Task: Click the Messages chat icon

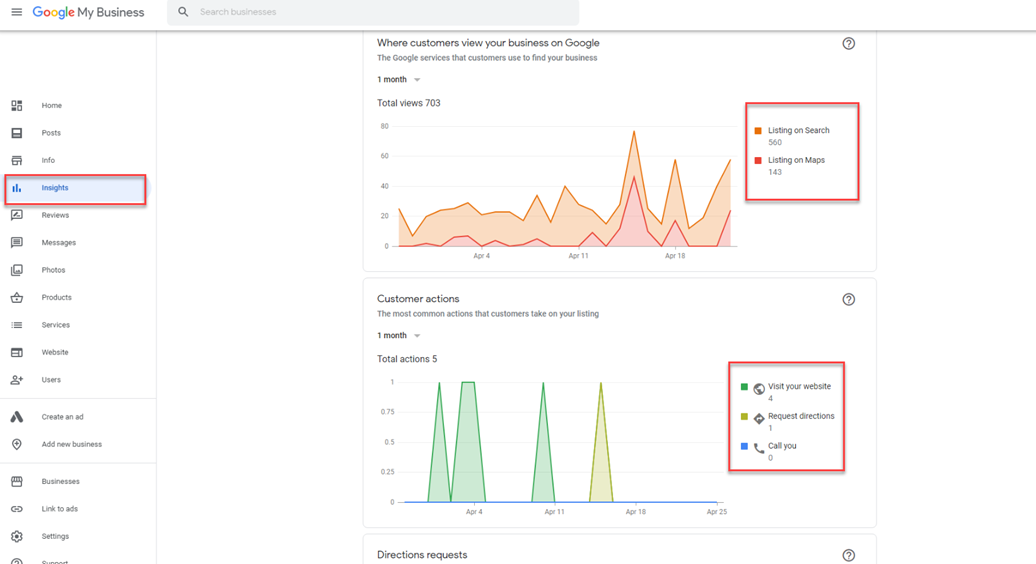Action: point(17,242)
